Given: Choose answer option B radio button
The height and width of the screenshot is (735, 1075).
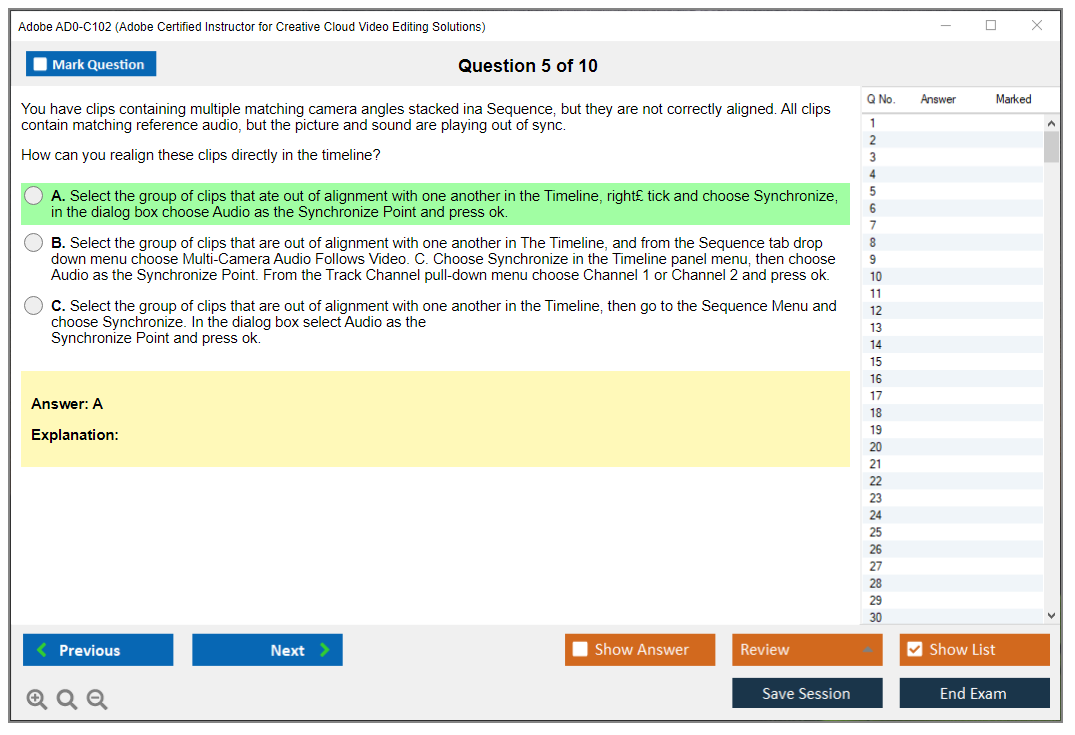Looking at the screenshot, I should tap(34, 243).
